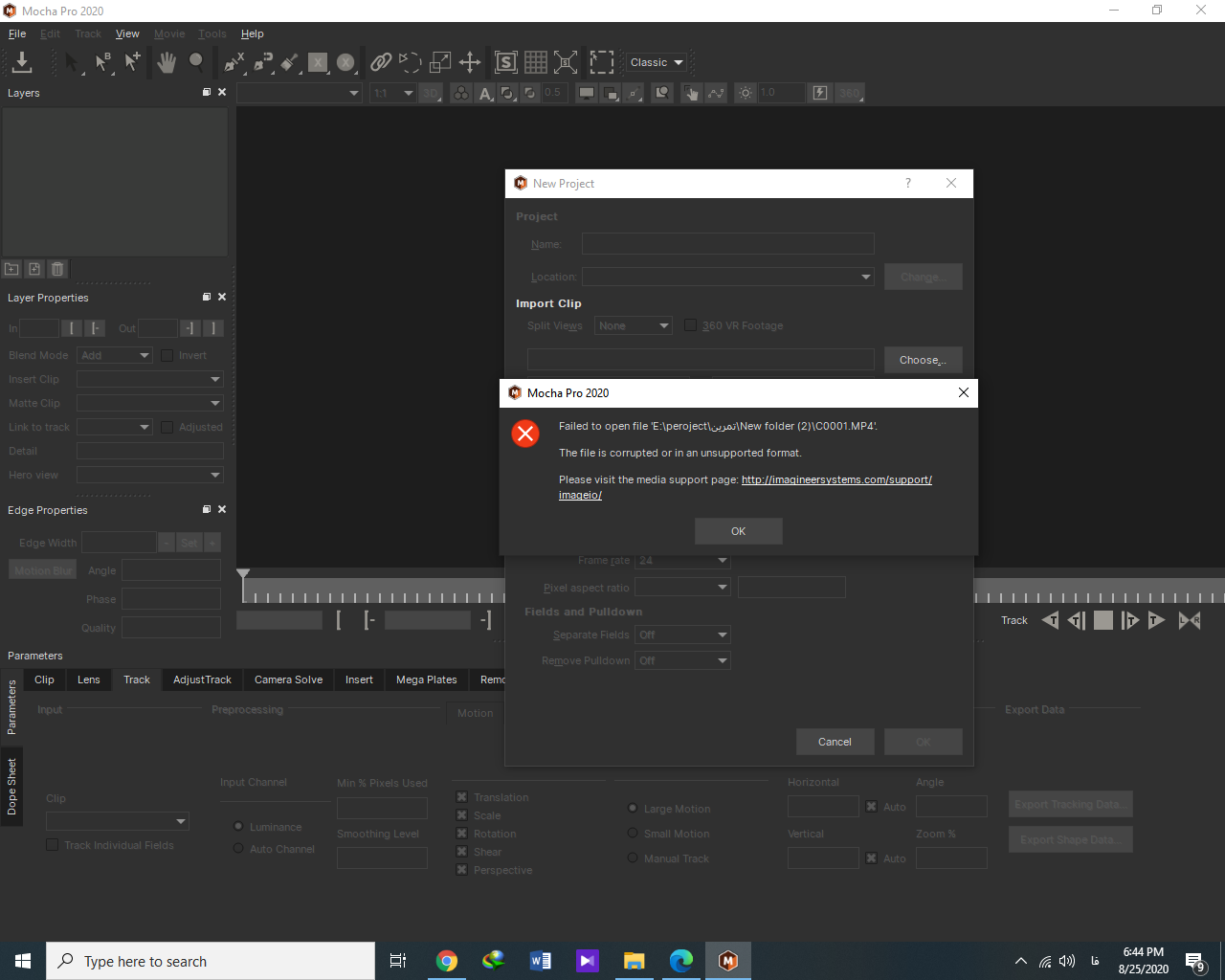Screen dimensions: 1225x980
Task: Toggle the planar grid icon
Action: [536, 62]
